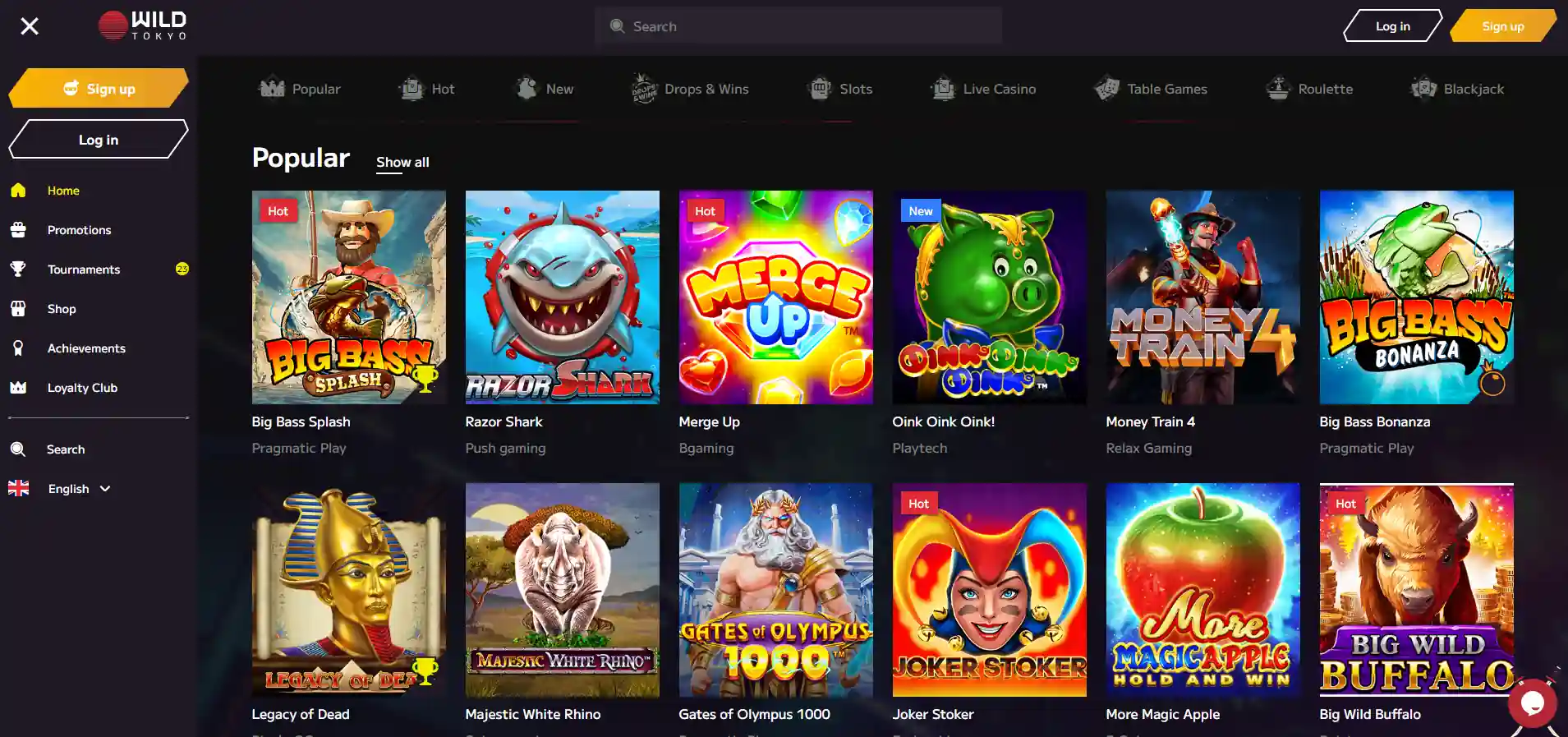Click the yellow Tournaments count badge
The height and width of the screenshot is (737, 1568).
pos(182,269)
